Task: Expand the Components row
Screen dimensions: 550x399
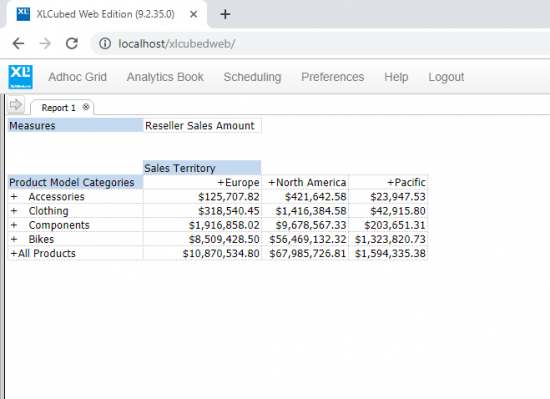Action: (14, 225)
